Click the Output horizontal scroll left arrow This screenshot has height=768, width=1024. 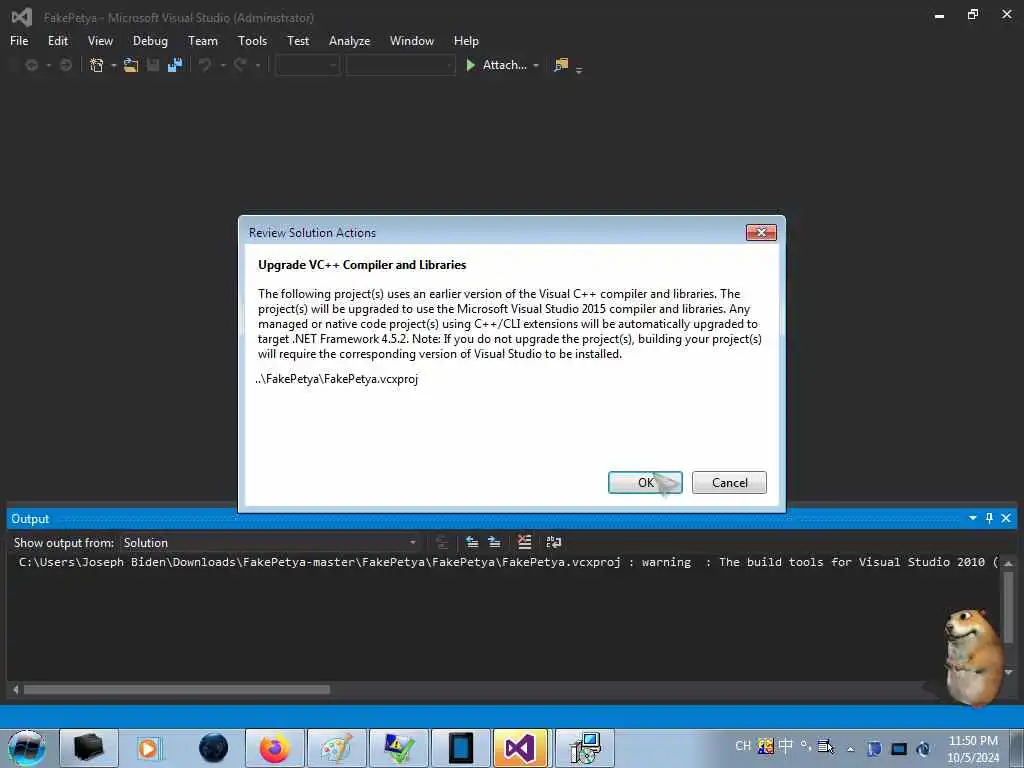[x=16, y=690]
